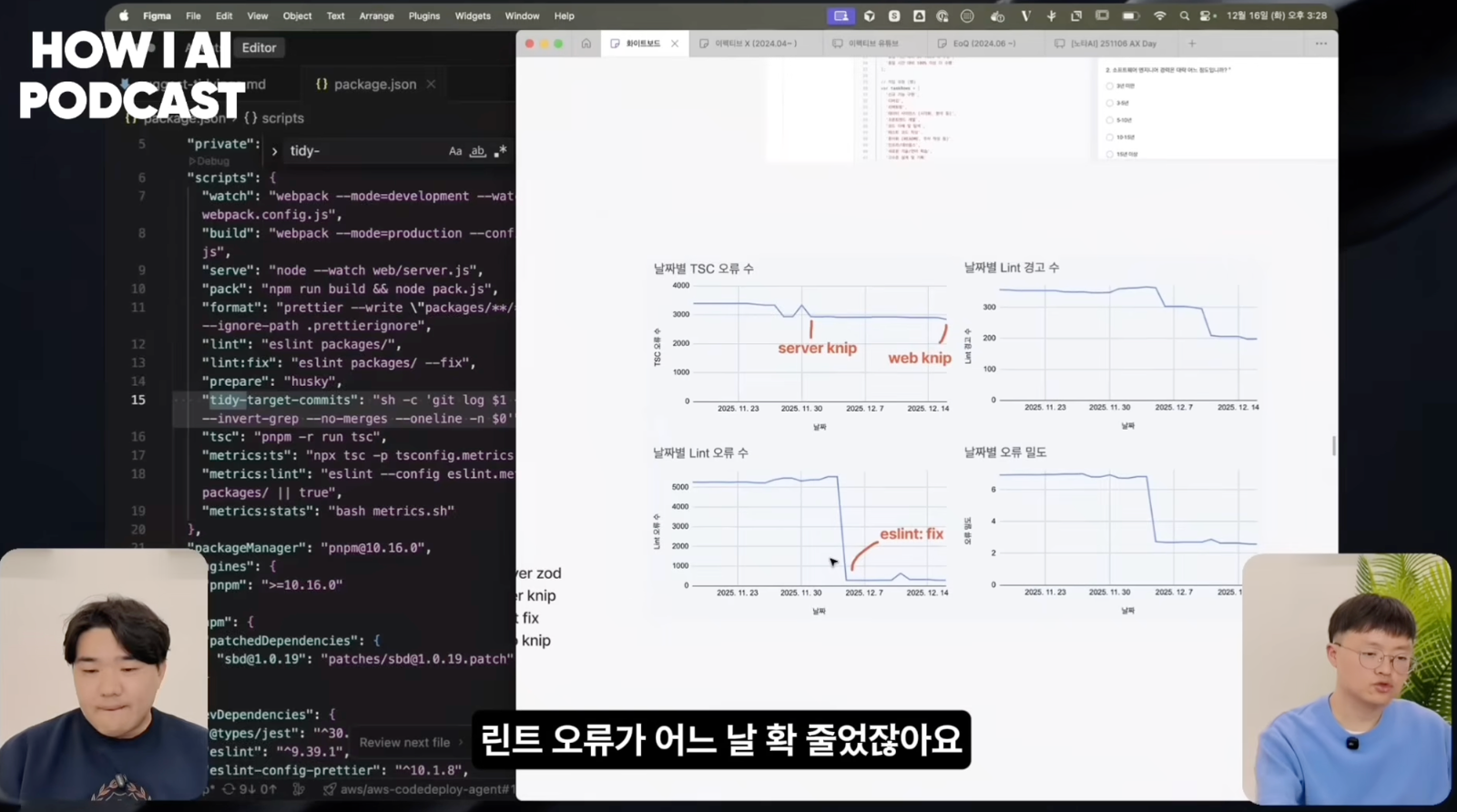Click the overlapping-squares icon in the menu bar
The image size is (1457, 812).
pyautogui.click(x=1076, y=15)
